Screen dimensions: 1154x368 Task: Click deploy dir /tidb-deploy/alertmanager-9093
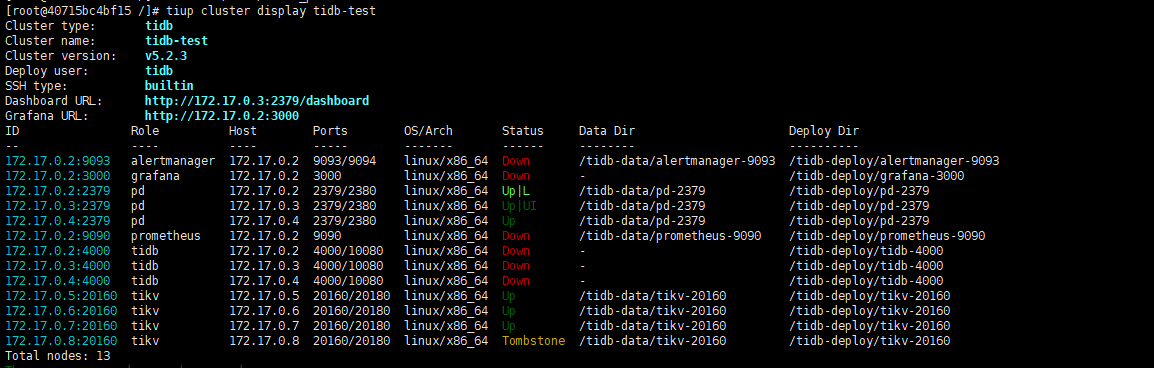pos(894,160)
